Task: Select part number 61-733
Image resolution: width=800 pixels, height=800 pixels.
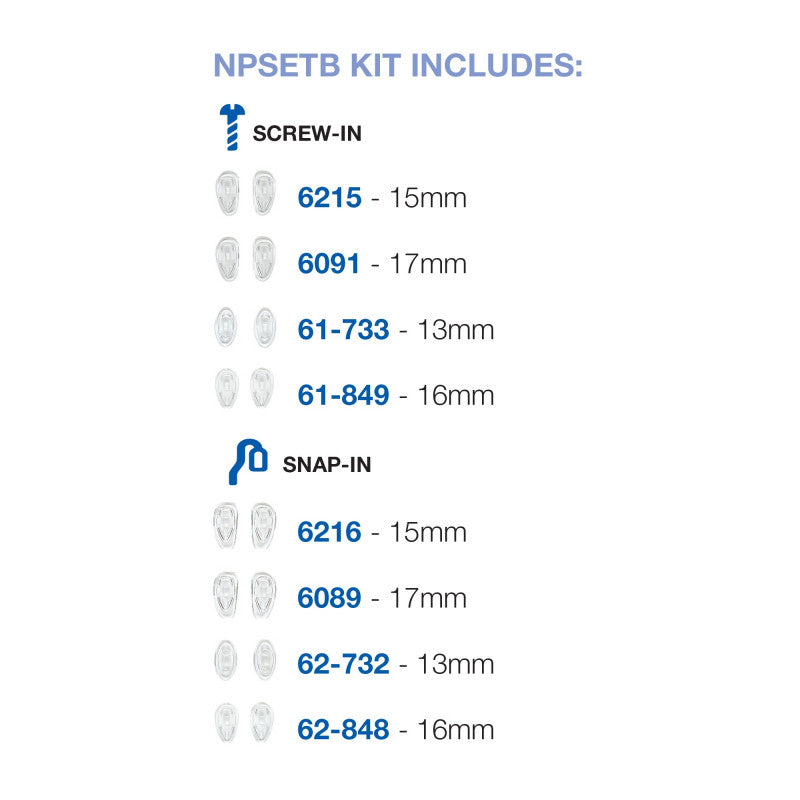Action: coord(343,330)
